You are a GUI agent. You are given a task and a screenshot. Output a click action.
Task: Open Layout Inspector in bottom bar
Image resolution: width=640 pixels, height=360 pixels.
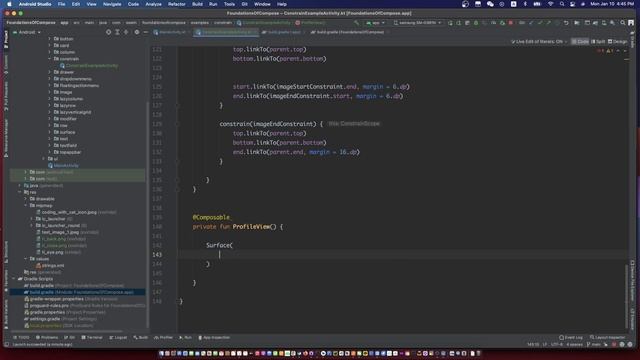607,338
